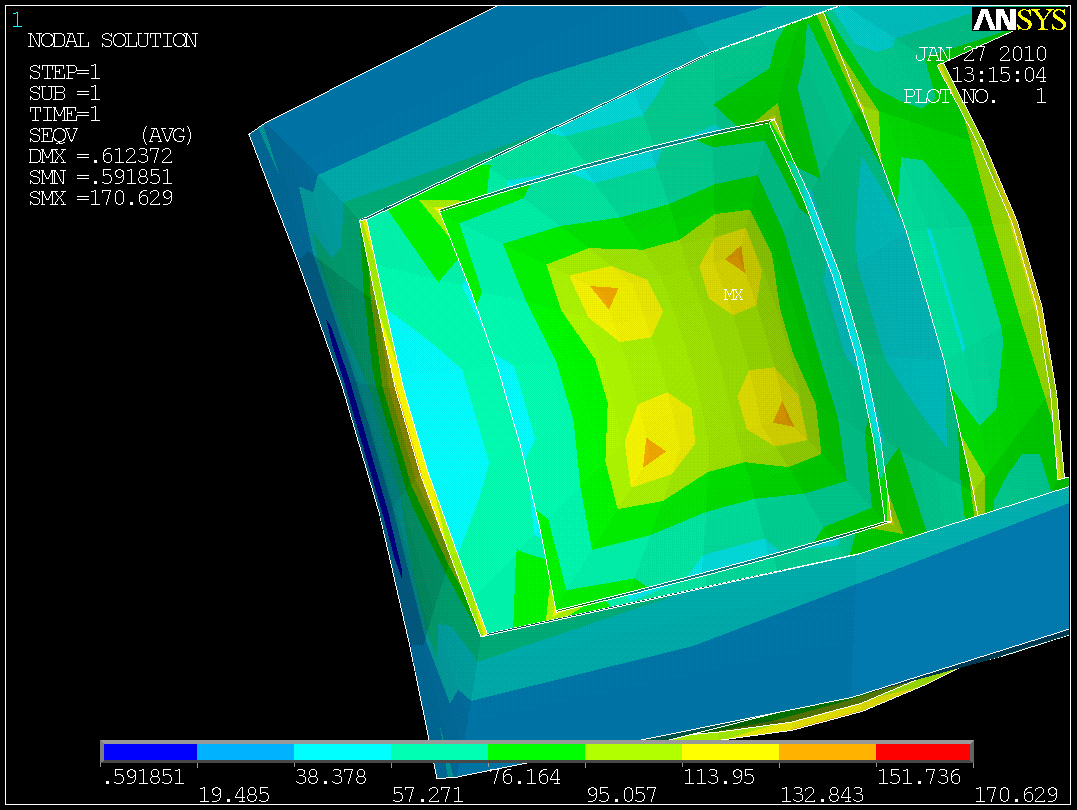Click the legend value 76.164
1077x810 pixels.
[x=524, y=776]
